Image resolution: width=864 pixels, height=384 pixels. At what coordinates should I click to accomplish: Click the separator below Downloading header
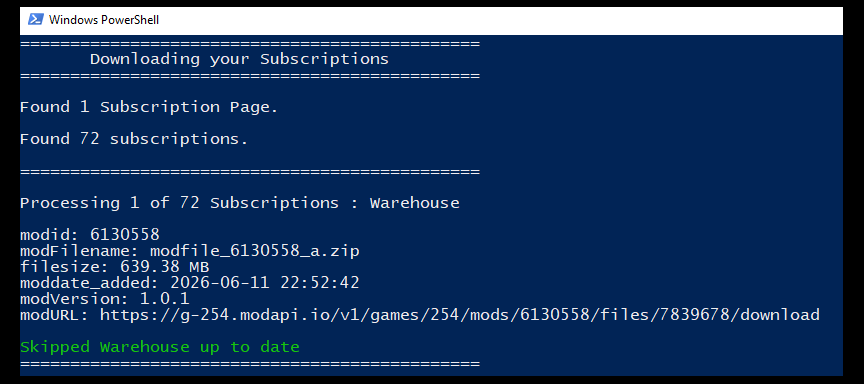click(x=250, y=76)
